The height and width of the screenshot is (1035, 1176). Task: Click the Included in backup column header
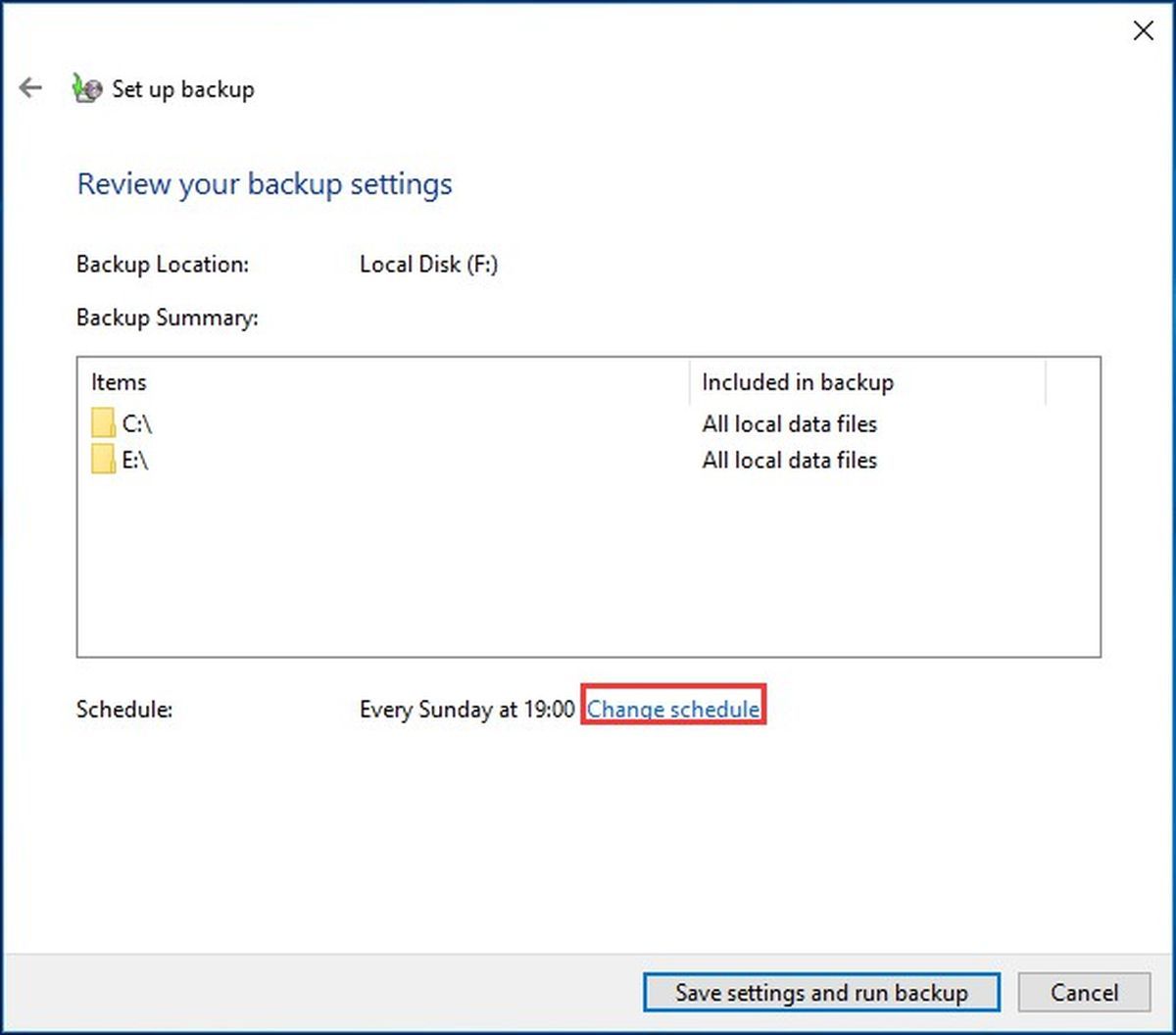[x=867, y=382]
